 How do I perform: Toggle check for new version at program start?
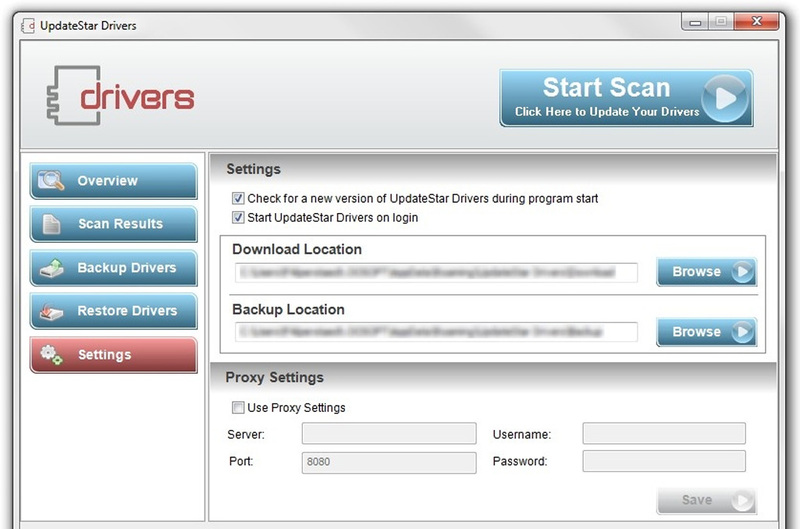(238, 198)
